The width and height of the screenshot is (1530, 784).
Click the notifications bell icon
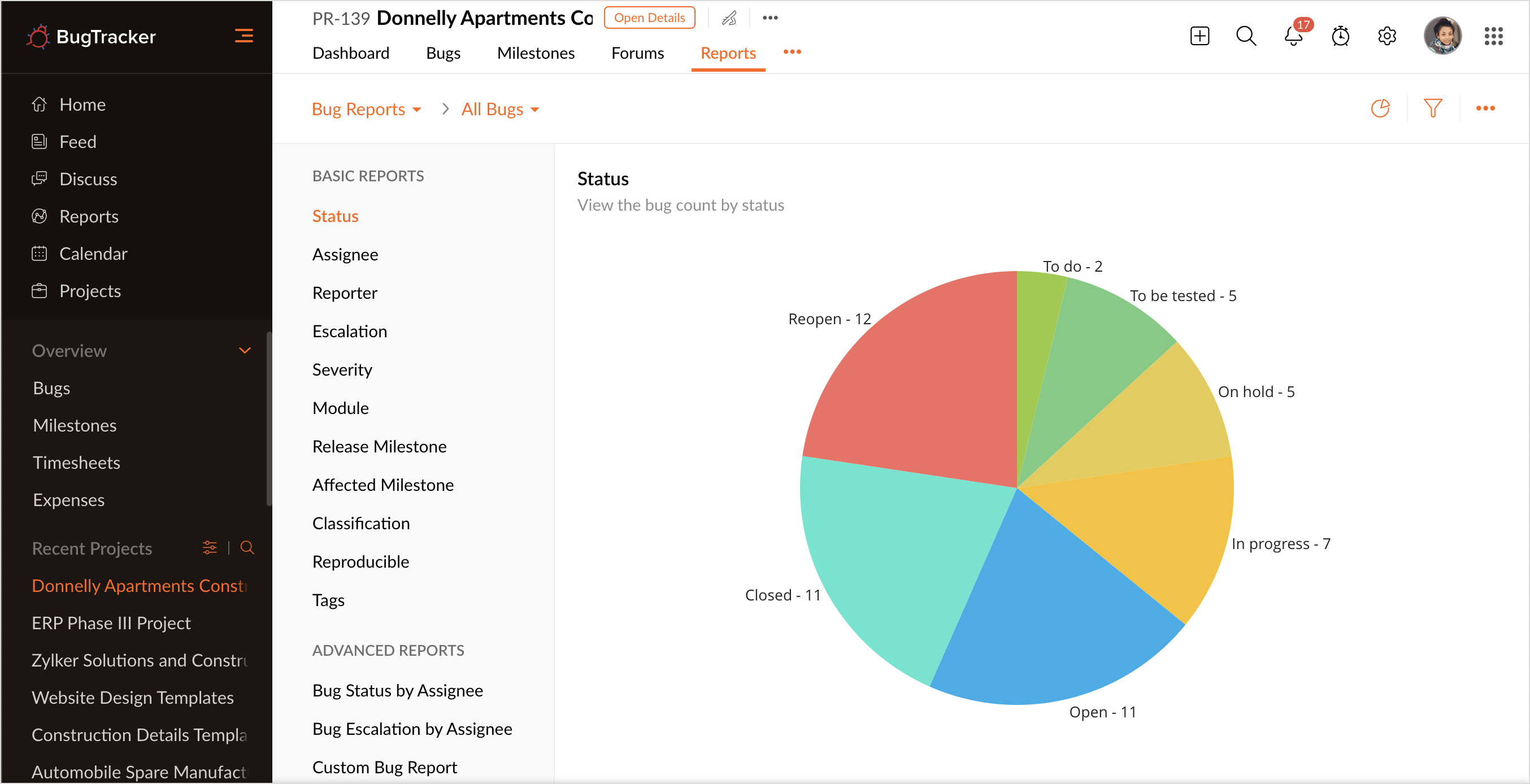[1293, 36]
